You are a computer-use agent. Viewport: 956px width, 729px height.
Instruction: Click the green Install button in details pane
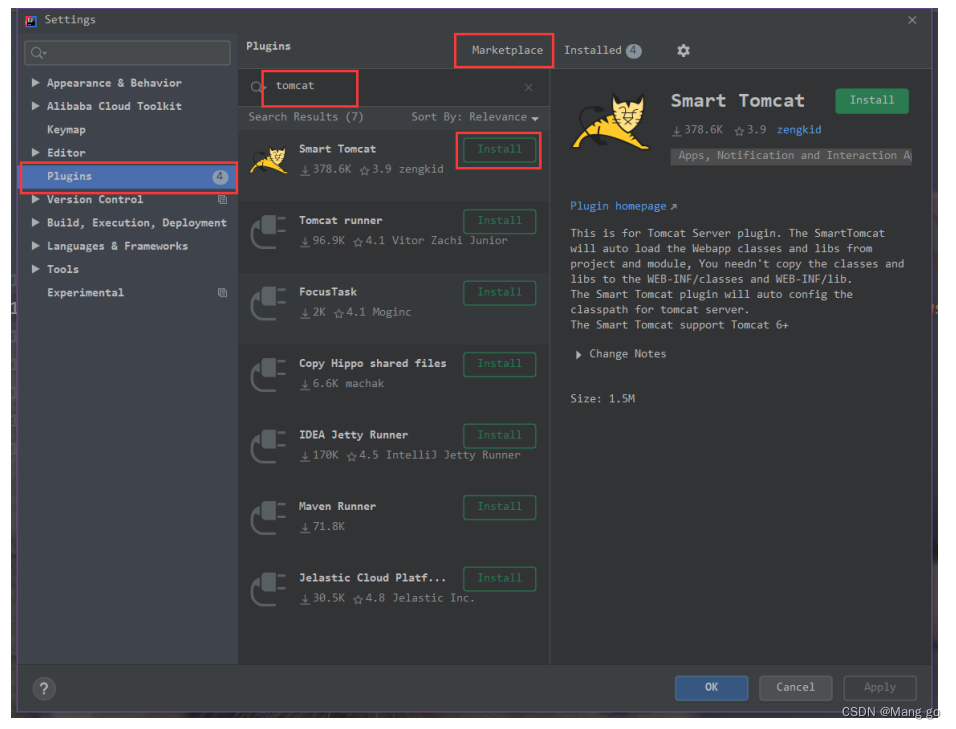[872, 101]
